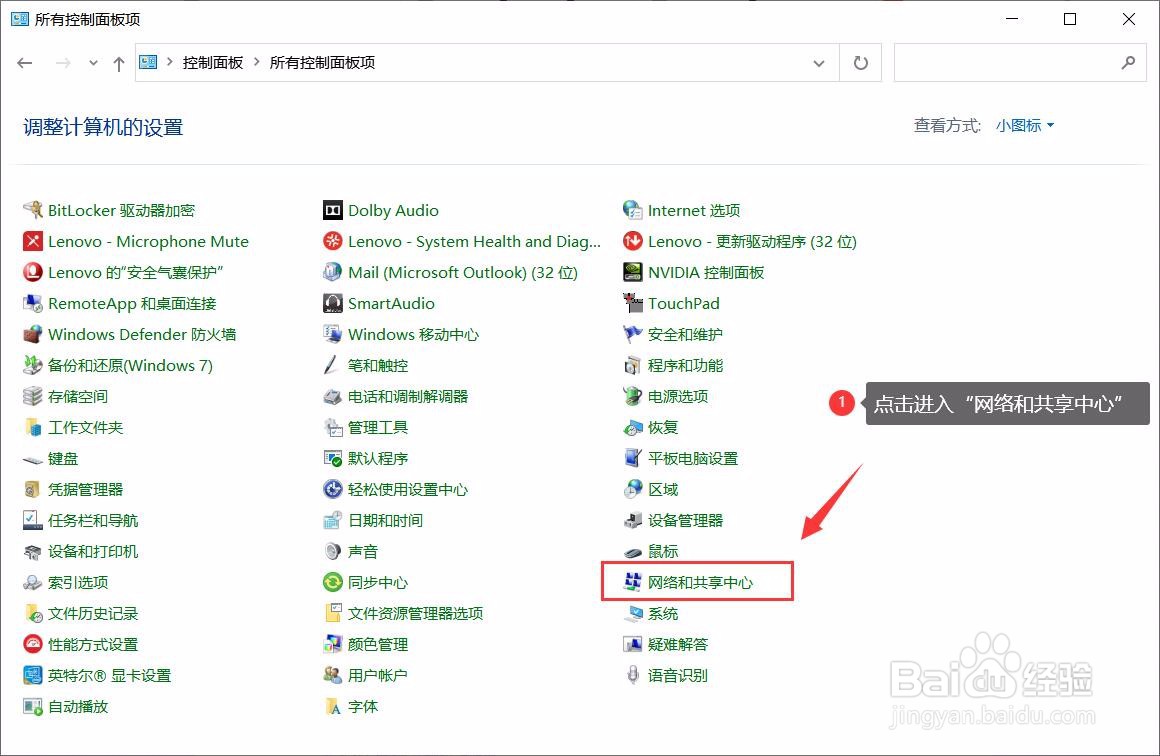
Task: Expand the address bar dropdown arrow
Action: tap(819, 62)
